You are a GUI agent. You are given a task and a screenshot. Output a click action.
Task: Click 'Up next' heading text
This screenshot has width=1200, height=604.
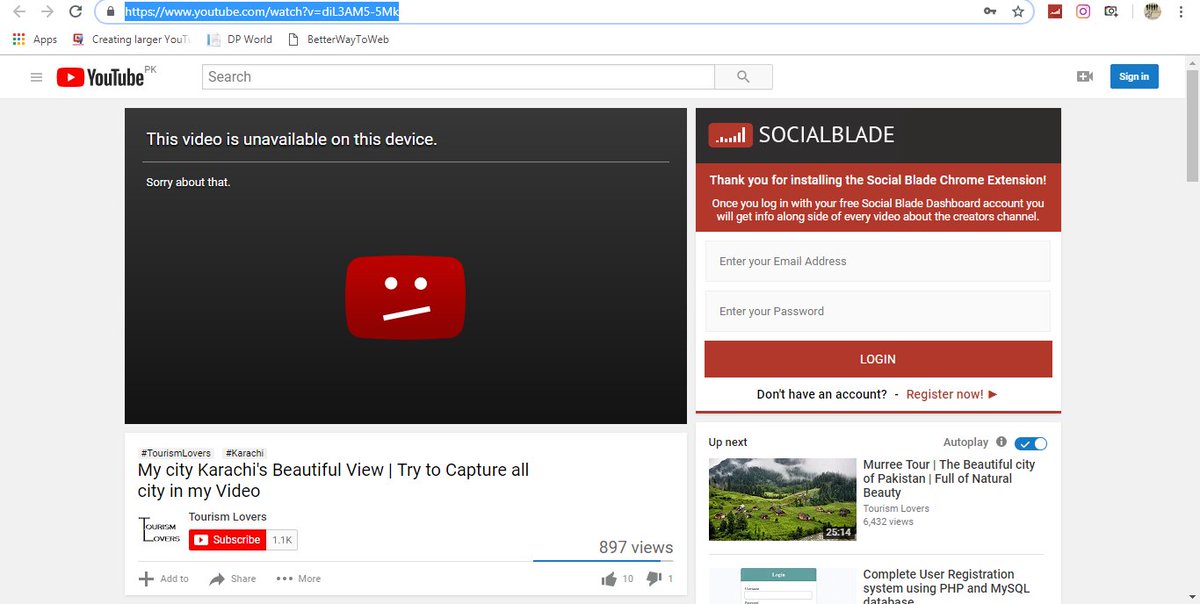(728, 442)
